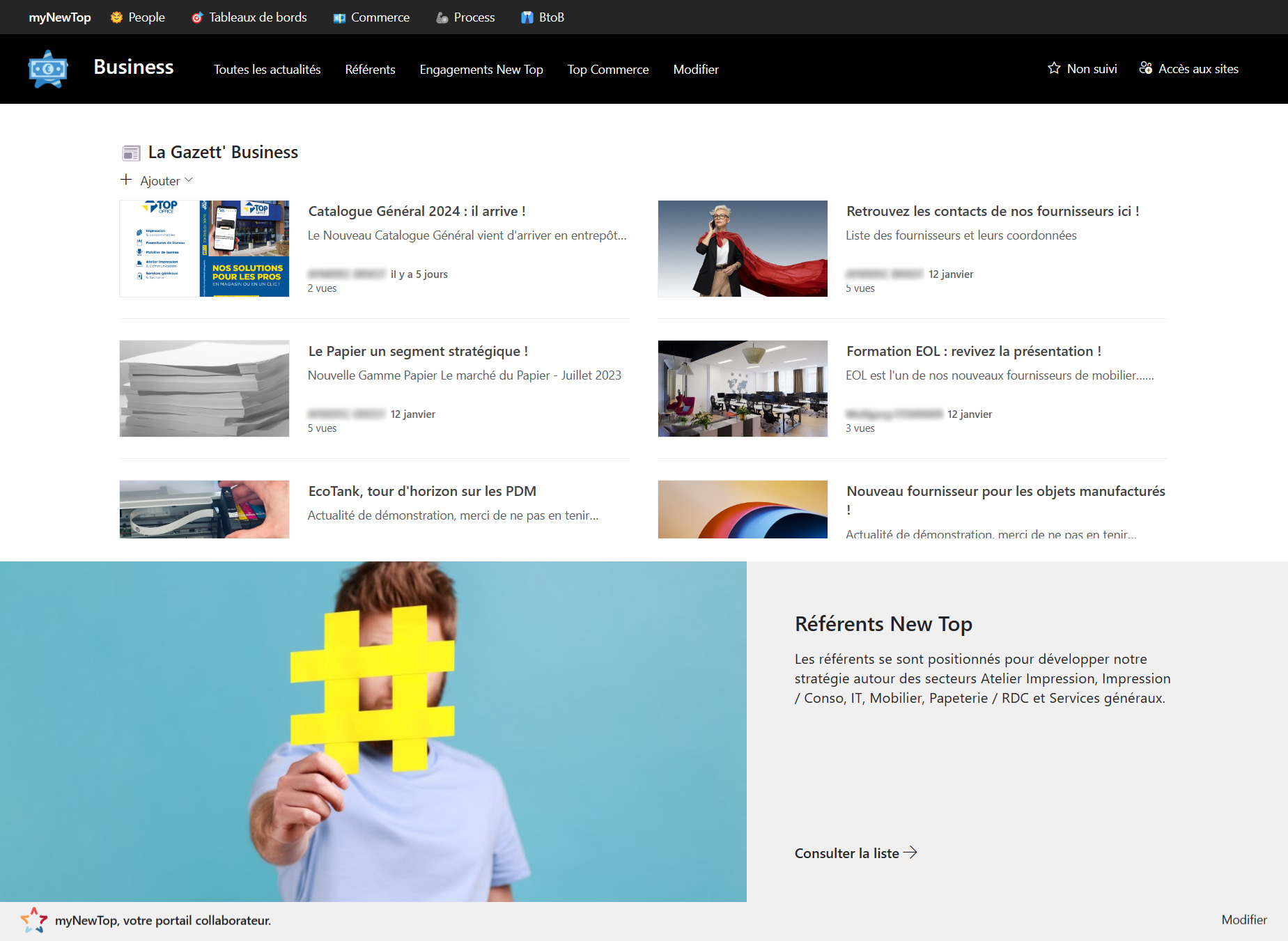Image resolution: width=1288 pixels, height=941 pixels.
Task: Click the star icon beside Non suivi
Action: click(1054, 68)
